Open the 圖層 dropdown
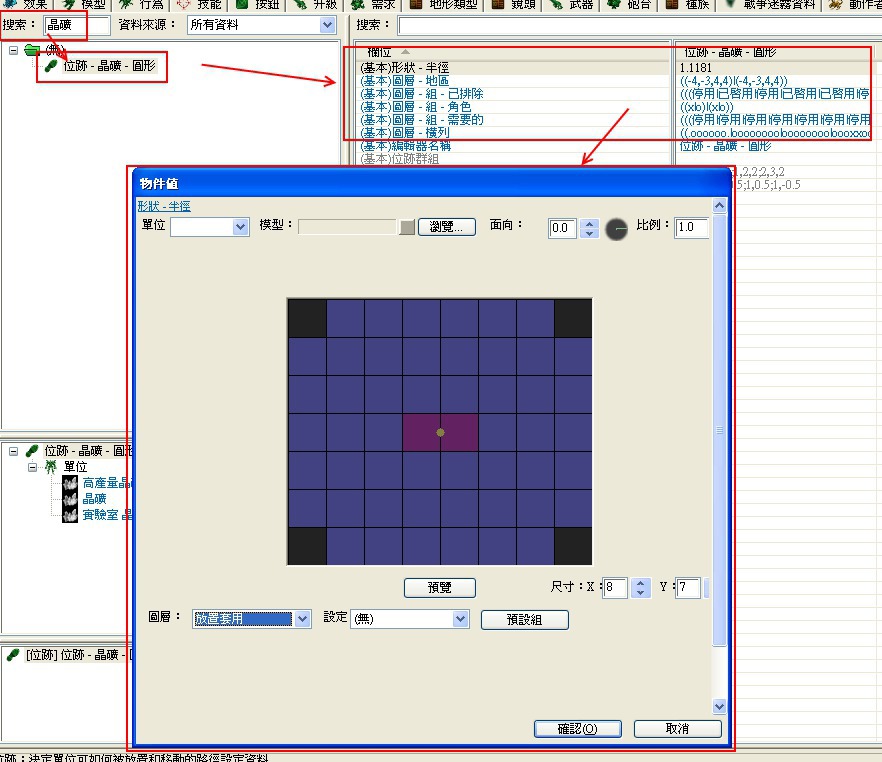Image resolution: width=882 pixels, height=762 pixels. [251, 619]
